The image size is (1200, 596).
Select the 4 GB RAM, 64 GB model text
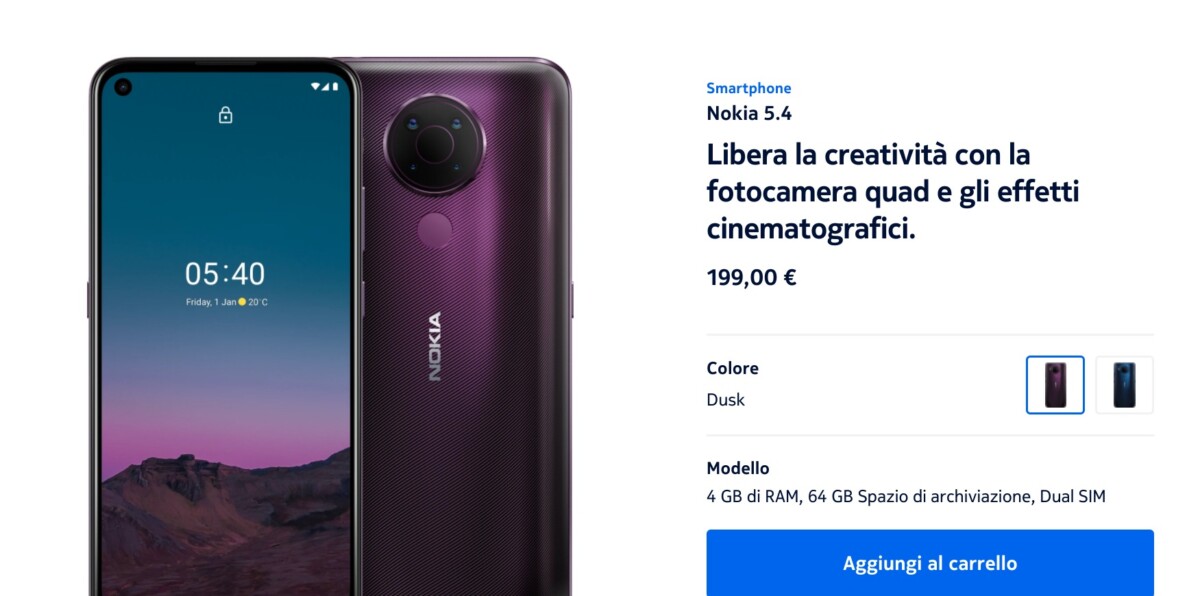pos(906,496)
